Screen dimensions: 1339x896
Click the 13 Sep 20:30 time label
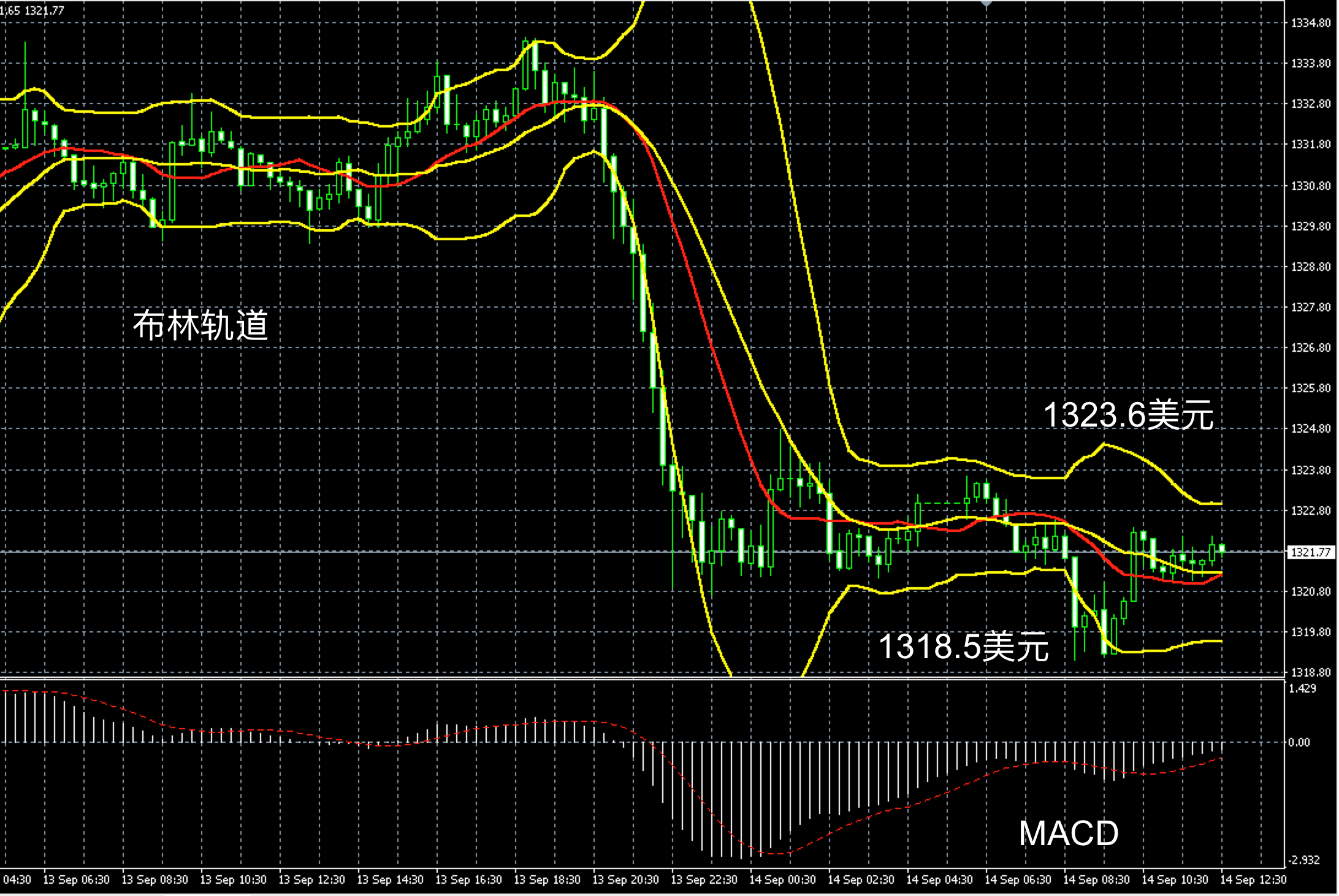tap(625, 879)
